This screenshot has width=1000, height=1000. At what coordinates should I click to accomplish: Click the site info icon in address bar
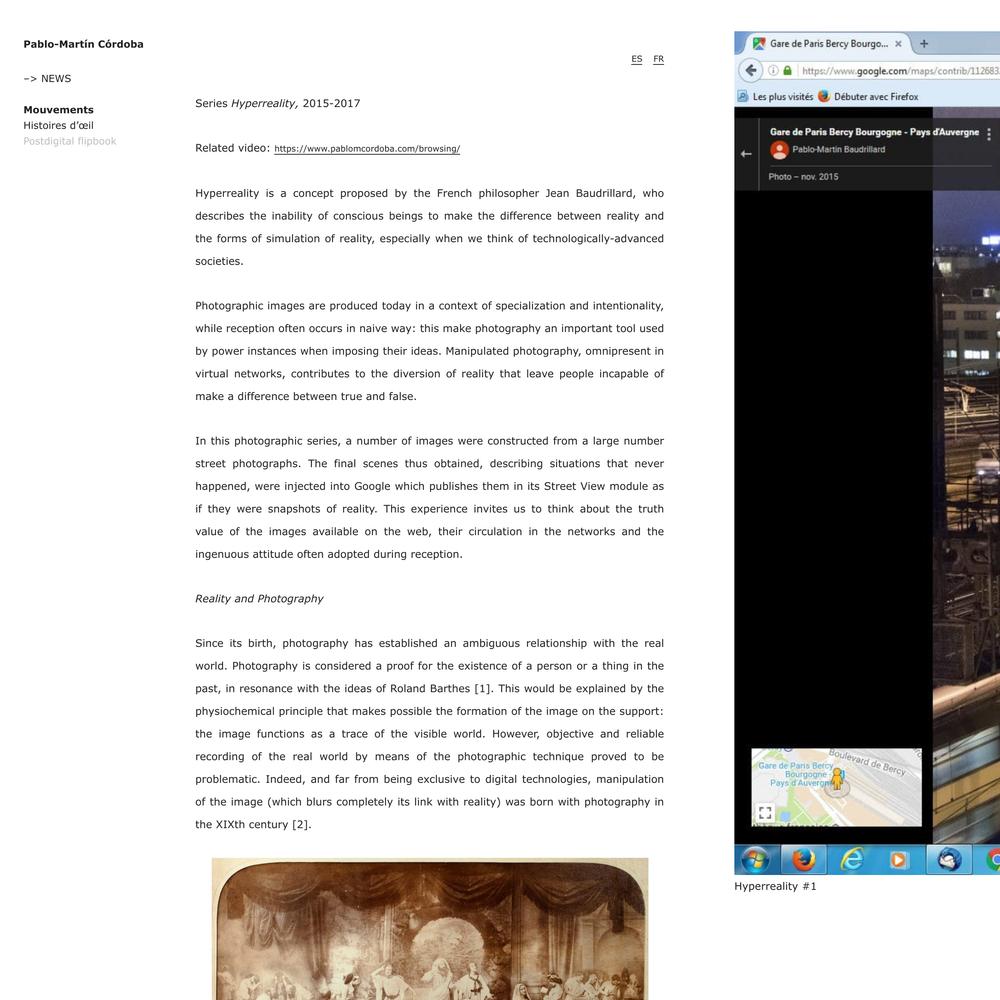[773, 70]
